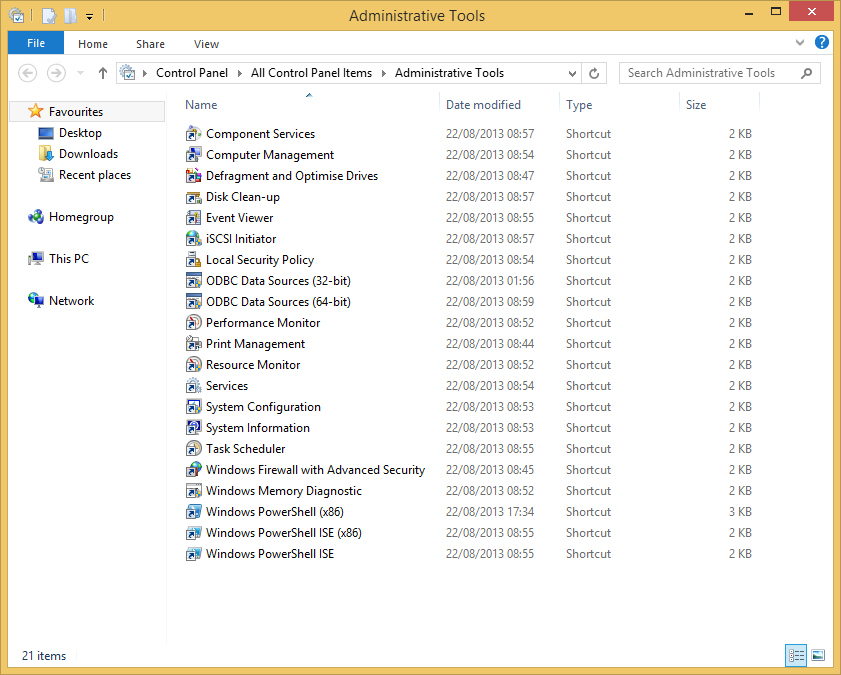Refresh the Administrative Tools folder
Image resolution: width=841 pixels, height=675 pixels.
pos(594,73)
